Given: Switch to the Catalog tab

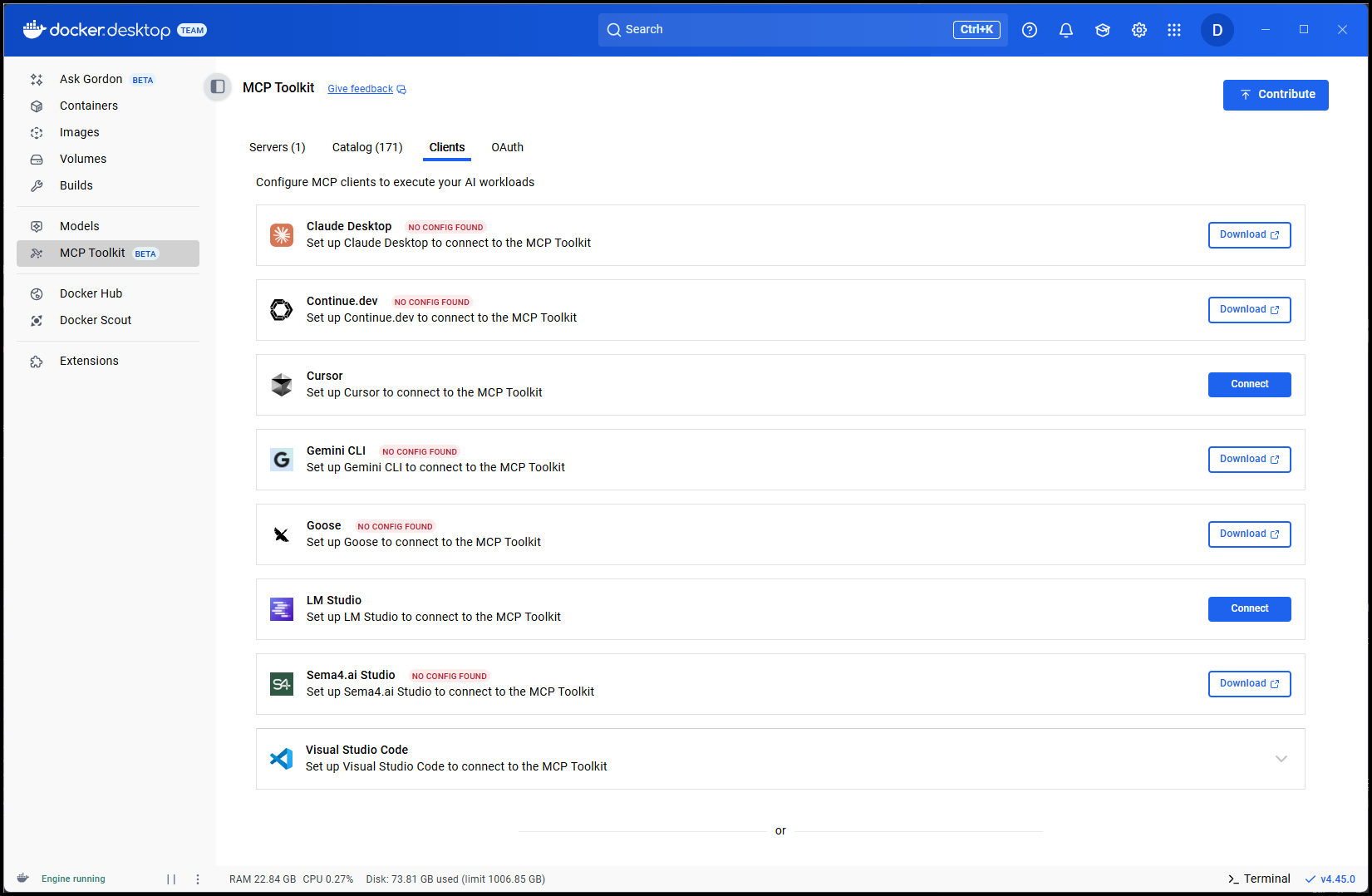Looking at the screenshot, I should pyautogui.click(x=366, y=147).
